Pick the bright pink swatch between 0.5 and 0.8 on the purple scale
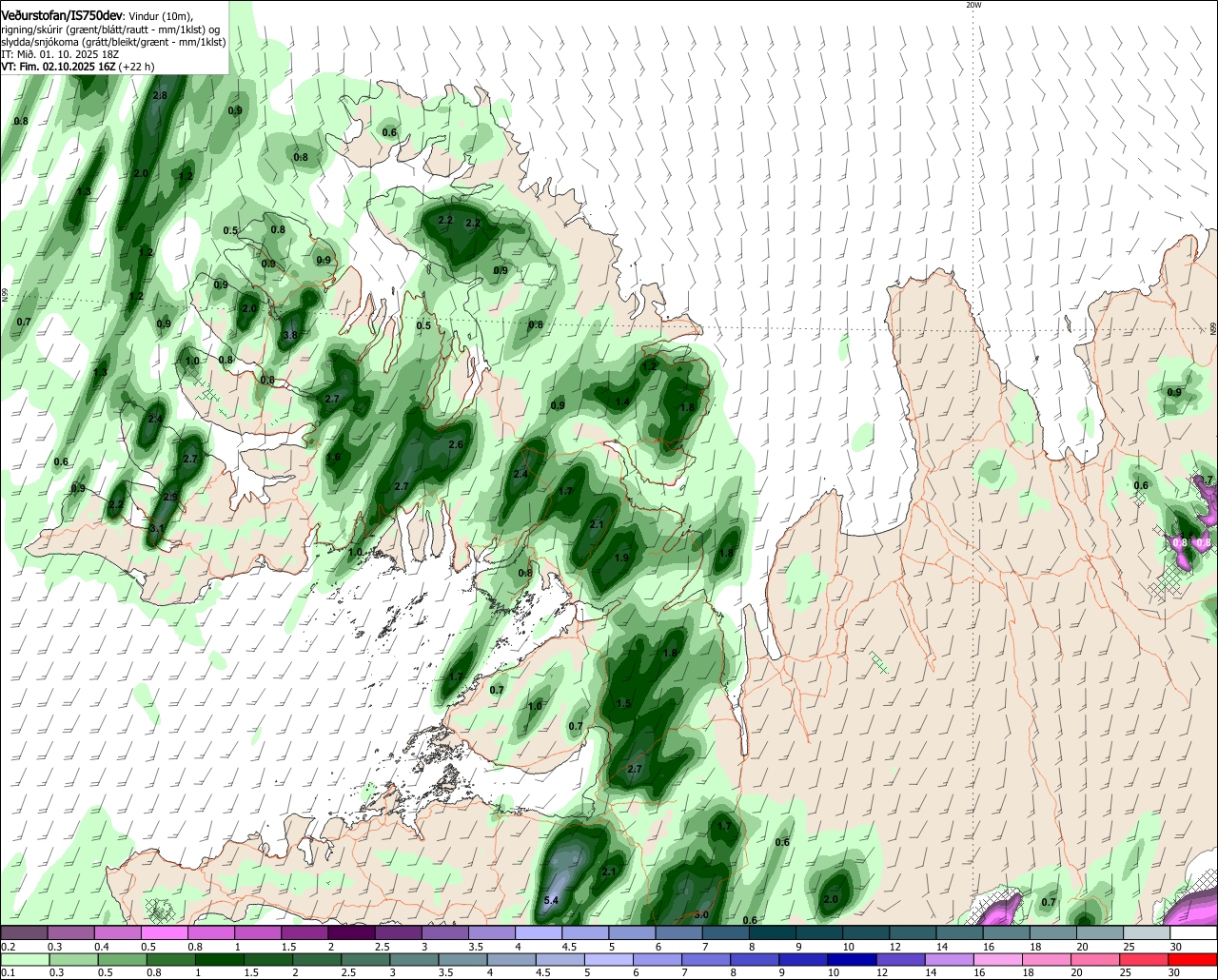The width and height of the screenshot is (1218, 980). [x=165, y=933]
